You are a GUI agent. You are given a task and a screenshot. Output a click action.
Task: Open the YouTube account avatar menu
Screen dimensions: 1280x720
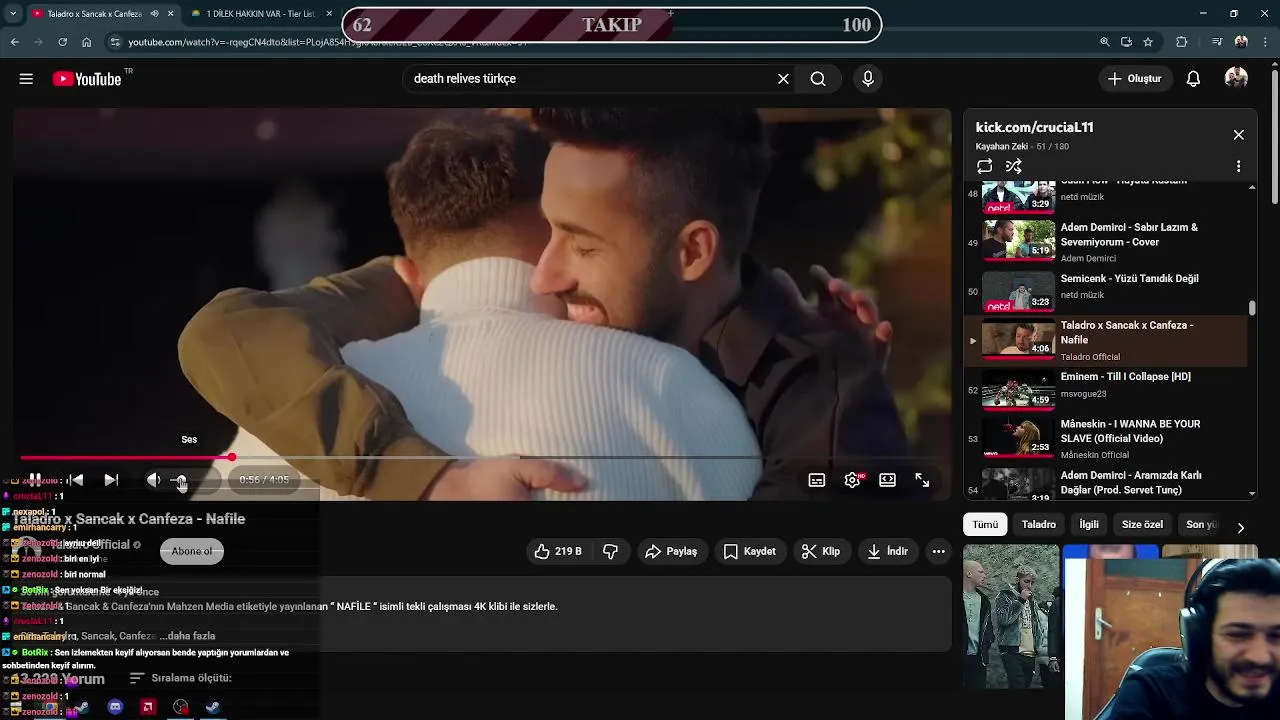(1236, 78)
